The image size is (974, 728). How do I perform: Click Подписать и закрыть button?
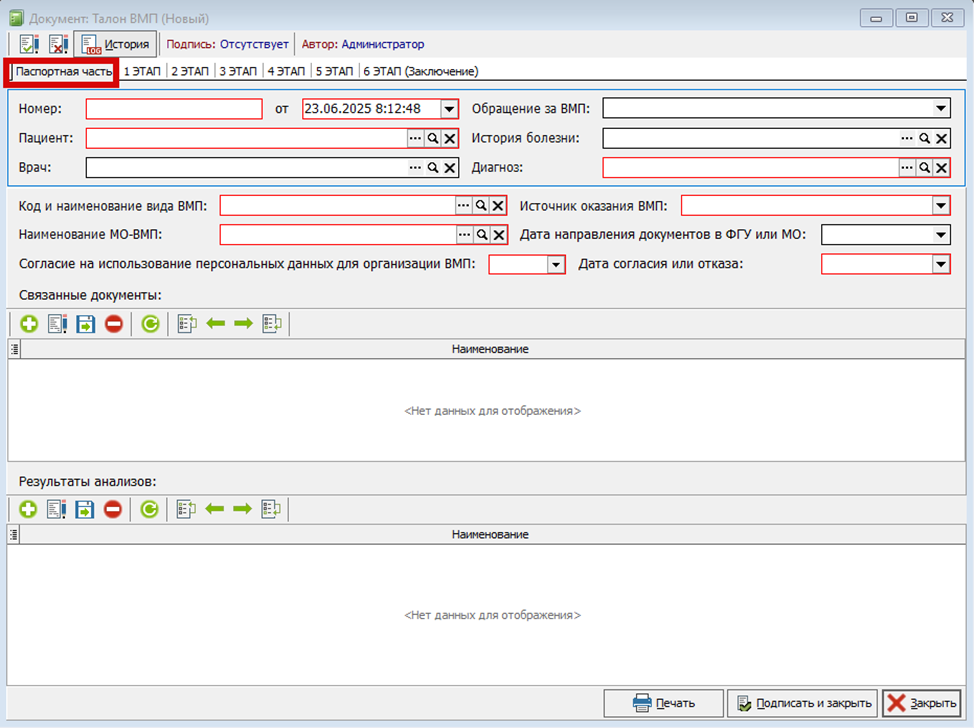pyautogui.click(x=803, y=703)
